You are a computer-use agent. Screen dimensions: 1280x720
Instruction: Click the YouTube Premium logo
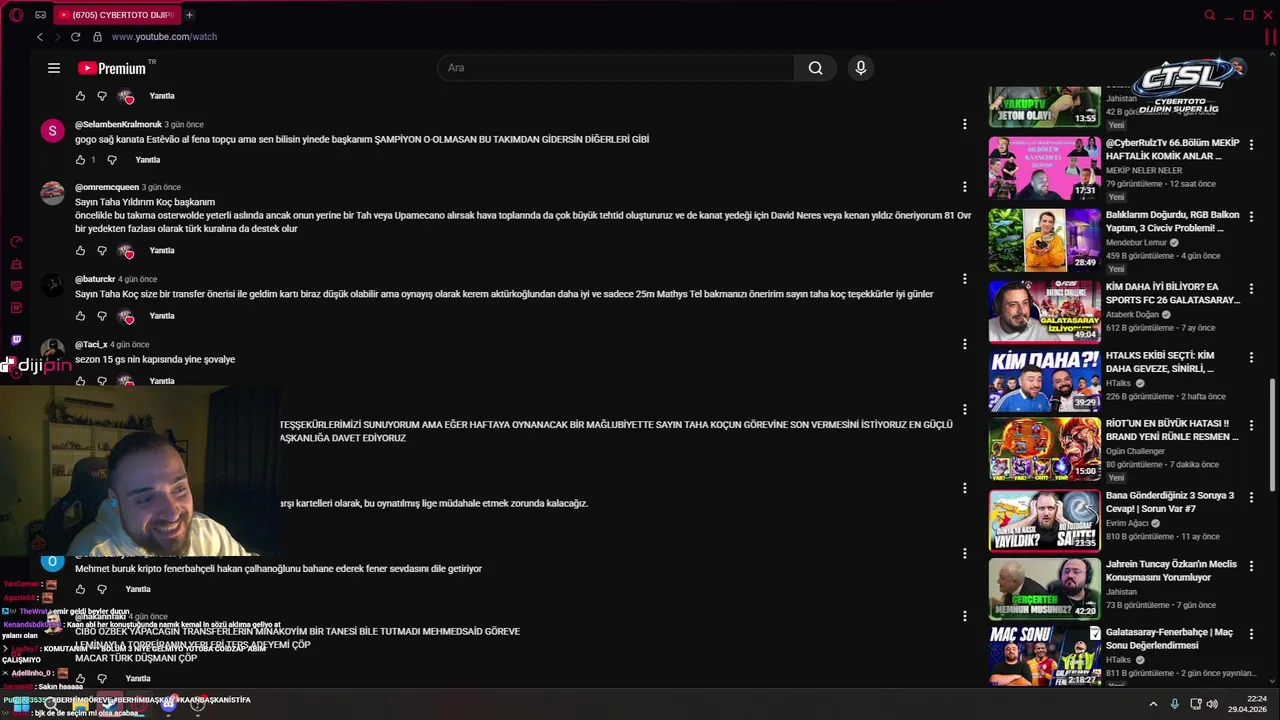pyautogui.click(x=112, y=68)
